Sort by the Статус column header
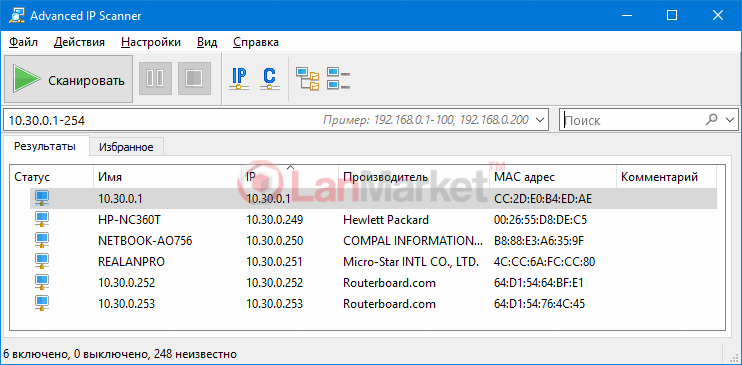This screenshot has width=742, height=365. (51, 177)
